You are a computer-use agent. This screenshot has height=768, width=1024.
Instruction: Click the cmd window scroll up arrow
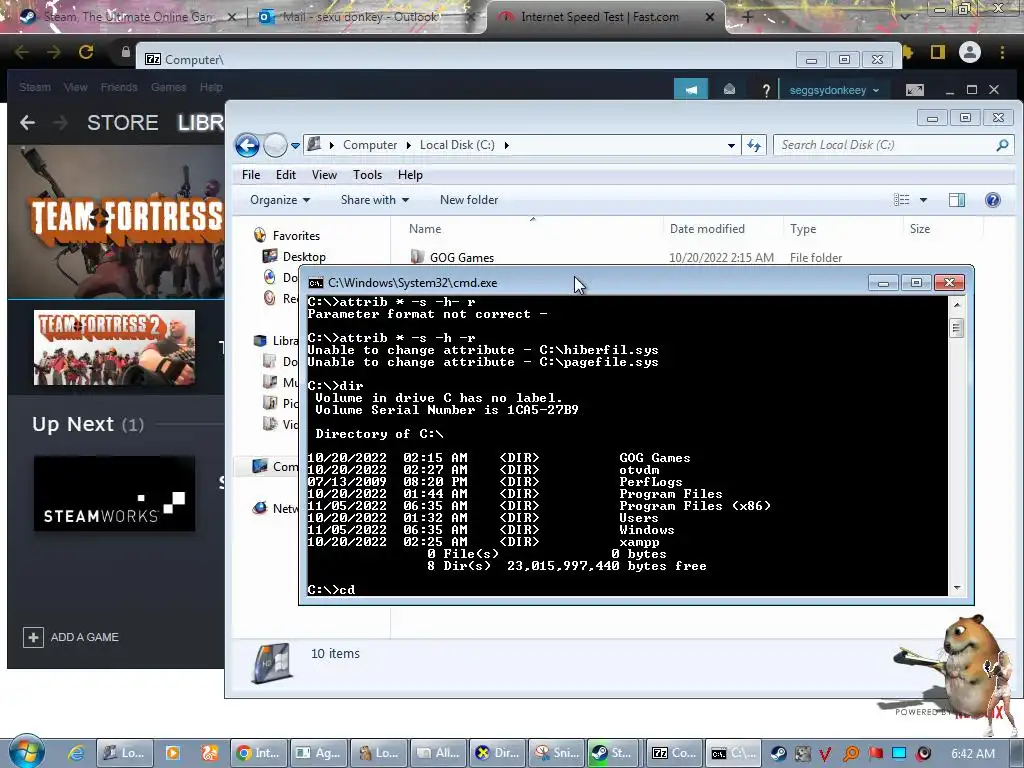pyautogui.click(x=957, y=304)
